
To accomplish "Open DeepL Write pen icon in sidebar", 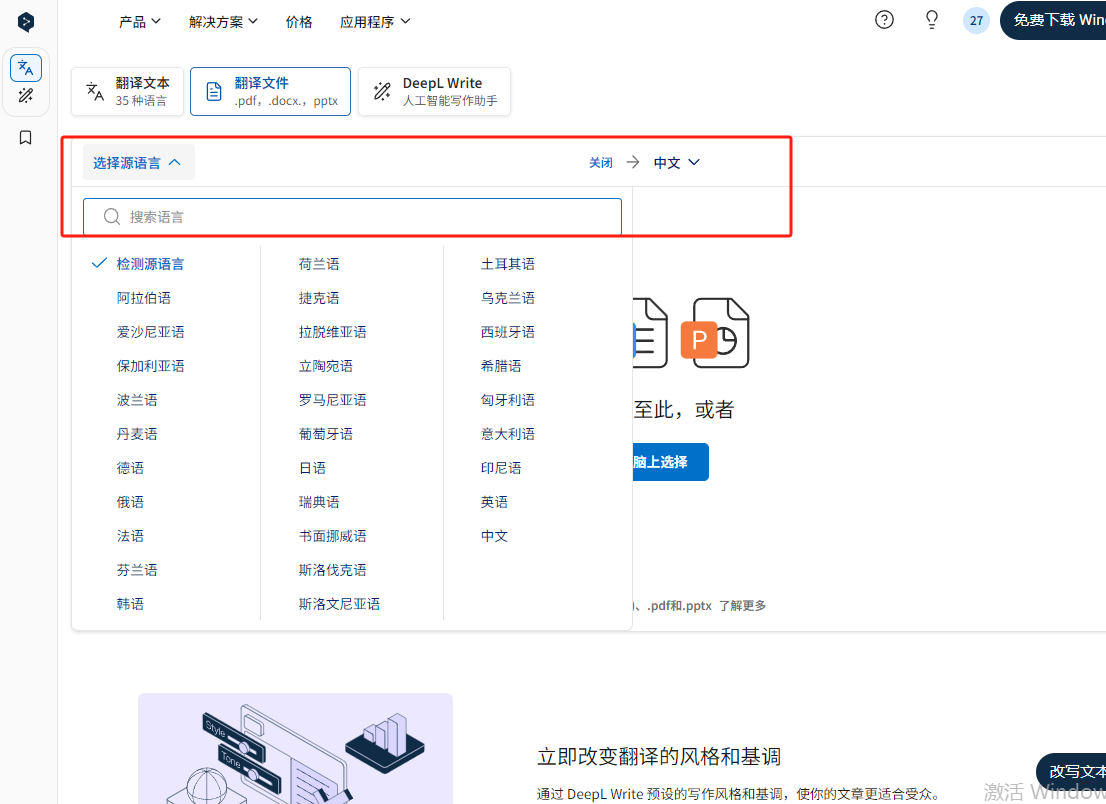I will [26, 95].
